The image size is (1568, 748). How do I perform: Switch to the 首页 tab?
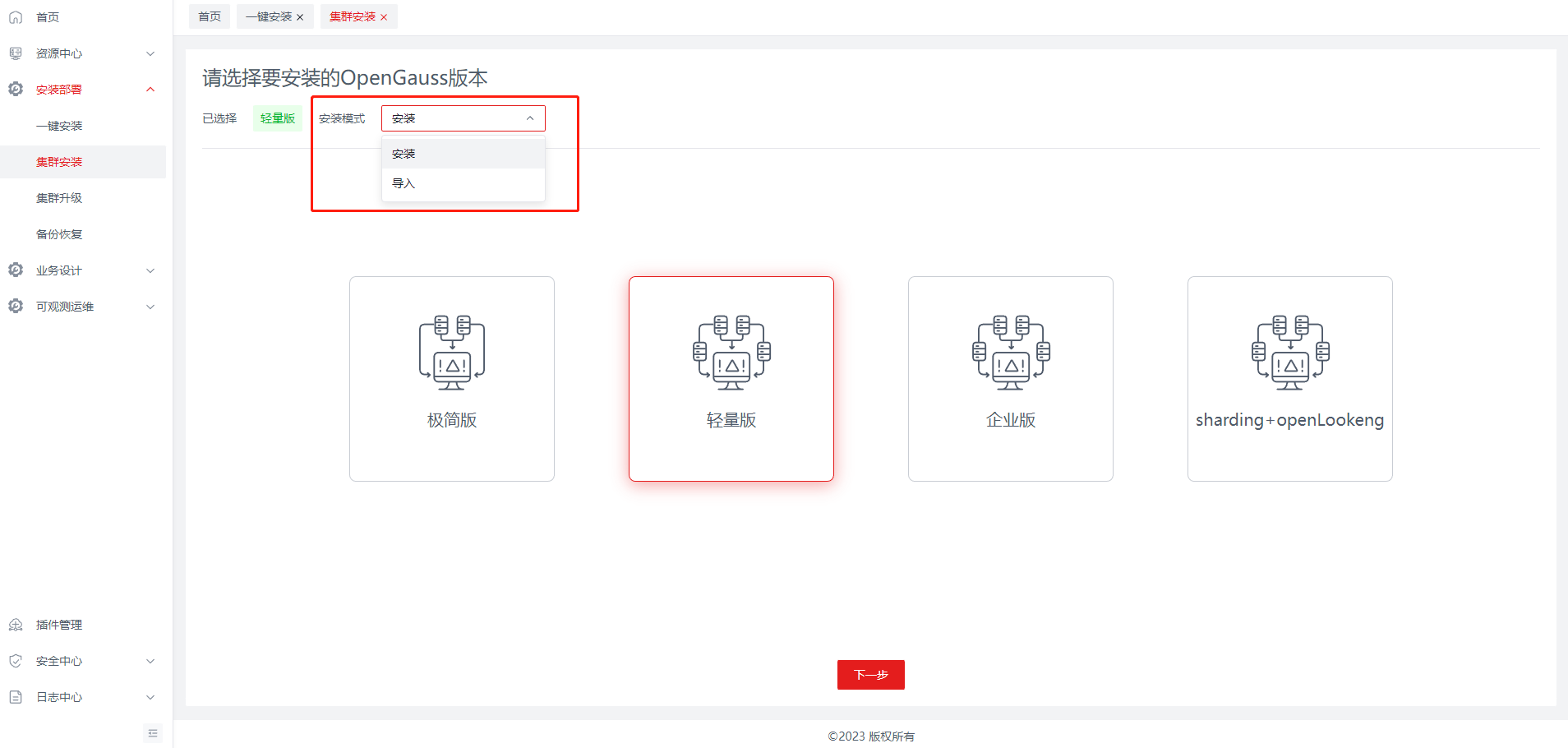210,16
